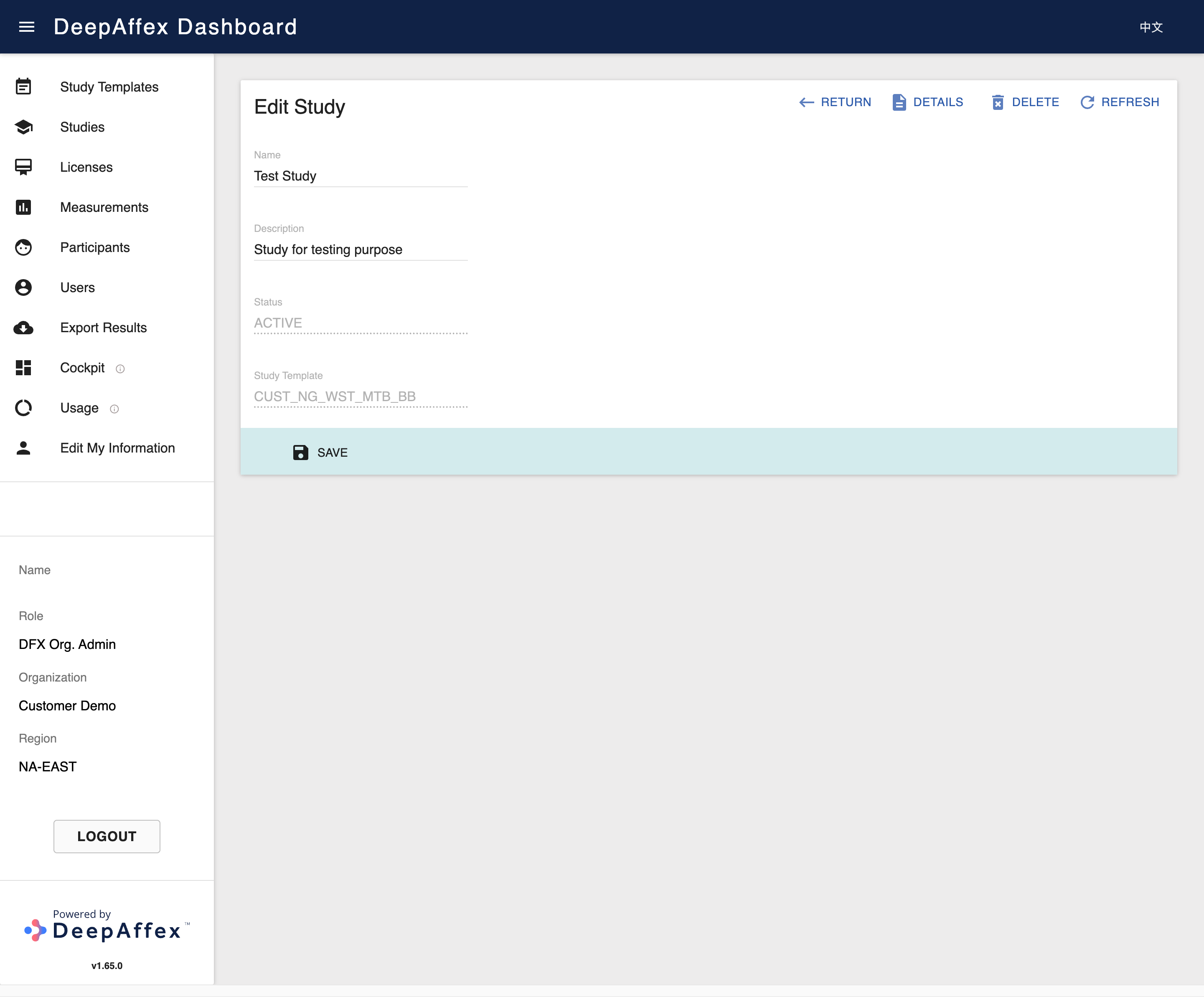Viewport: 1204px width, 997px height.
Task: Click the Licenses certificate icon
Action: tap(23, 167)
